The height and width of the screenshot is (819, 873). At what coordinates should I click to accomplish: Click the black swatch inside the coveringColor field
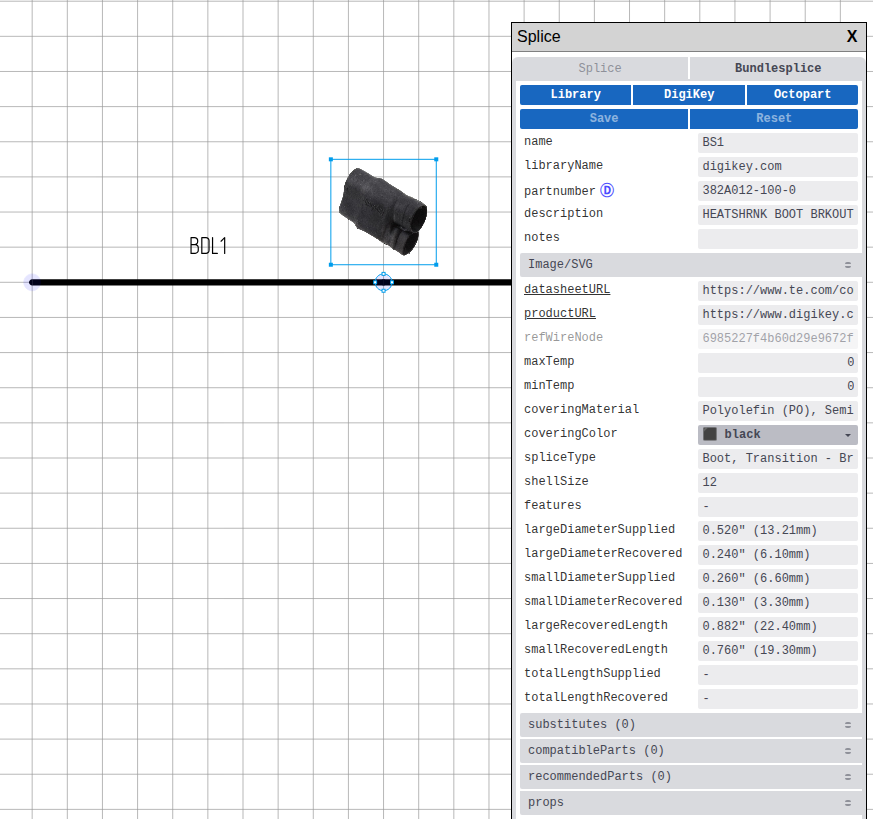click(711, 434)
